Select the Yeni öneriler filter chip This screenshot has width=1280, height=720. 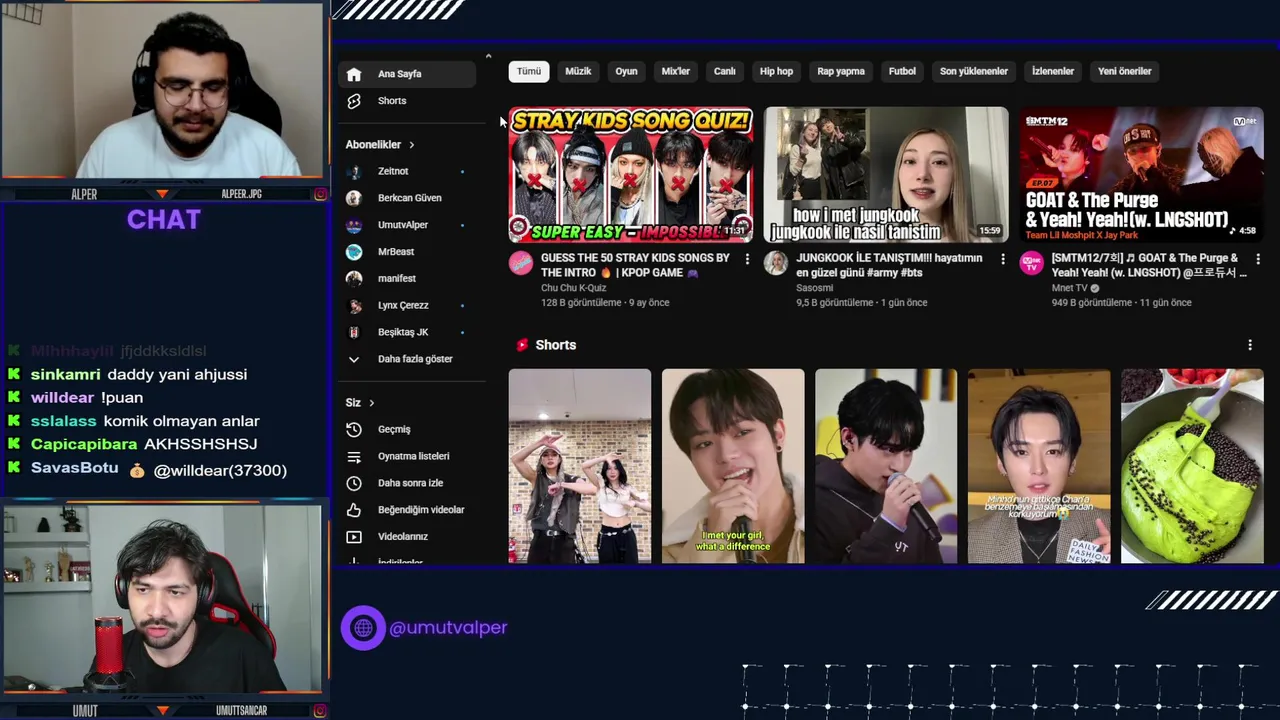pos(1125,71)
